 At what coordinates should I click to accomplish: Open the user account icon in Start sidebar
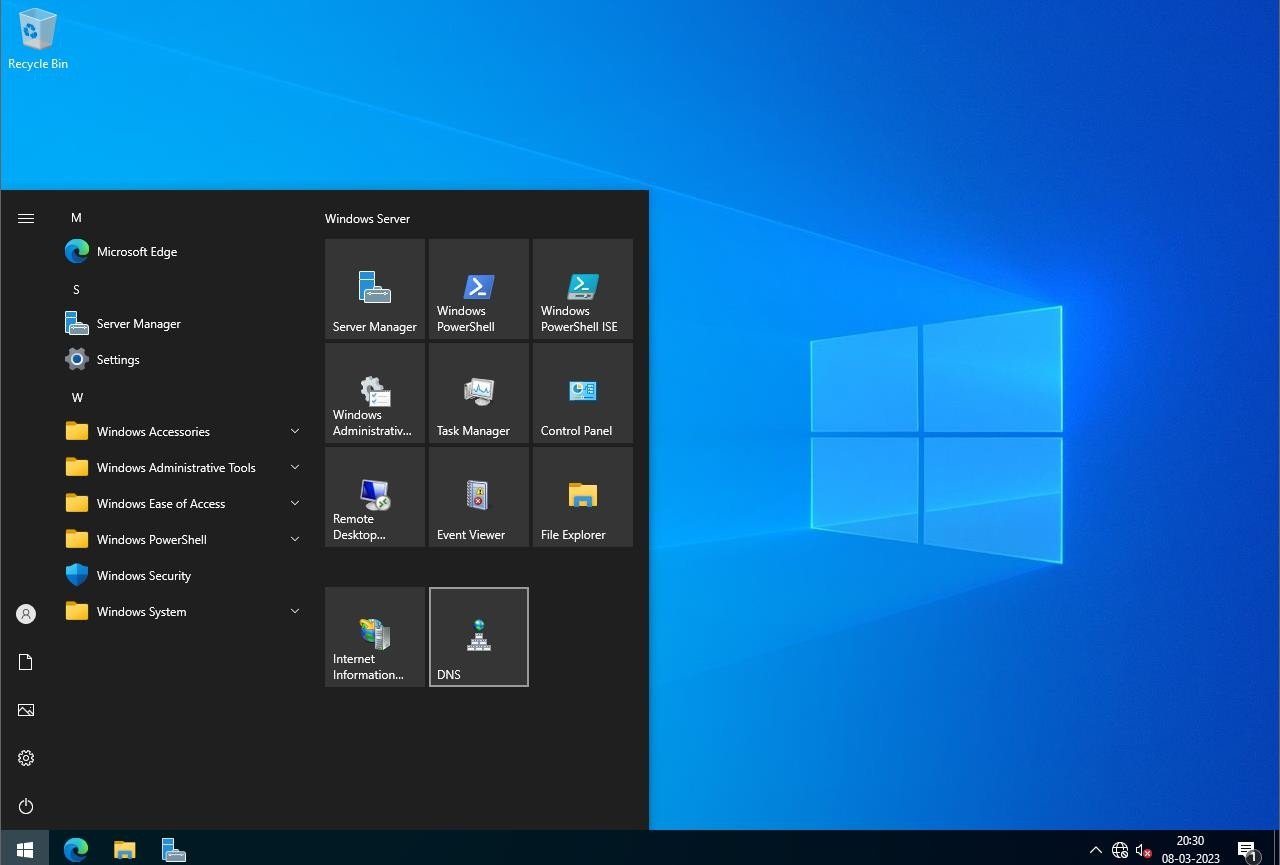[x=26, y=614]
